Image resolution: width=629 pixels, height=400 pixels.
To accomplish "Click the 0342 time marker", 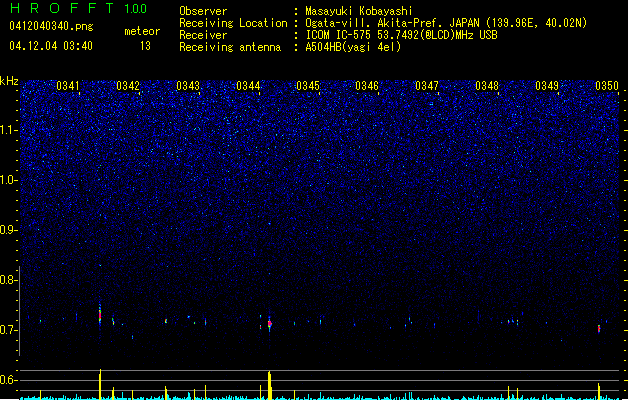I will [x=128, y=86].
